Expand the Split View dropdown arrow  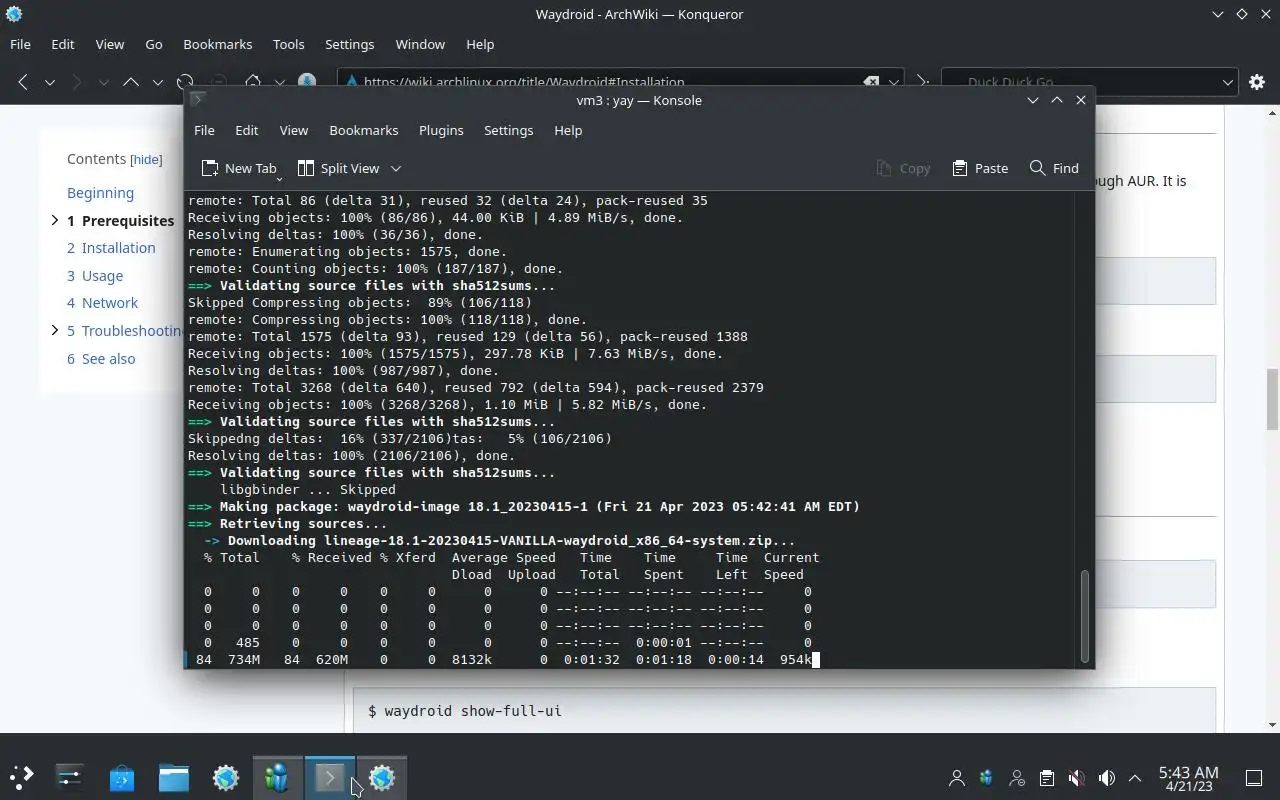(395, 168)
